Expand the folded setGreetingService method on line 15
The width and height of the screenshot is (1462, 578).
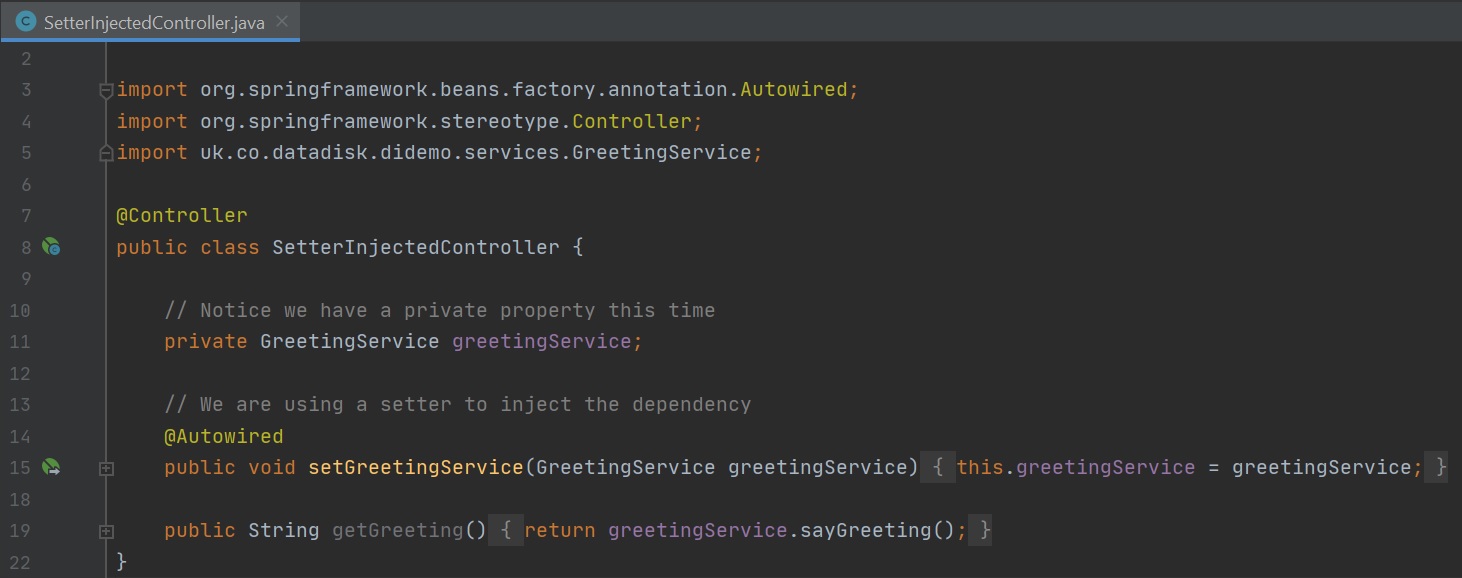coord(106,468)
